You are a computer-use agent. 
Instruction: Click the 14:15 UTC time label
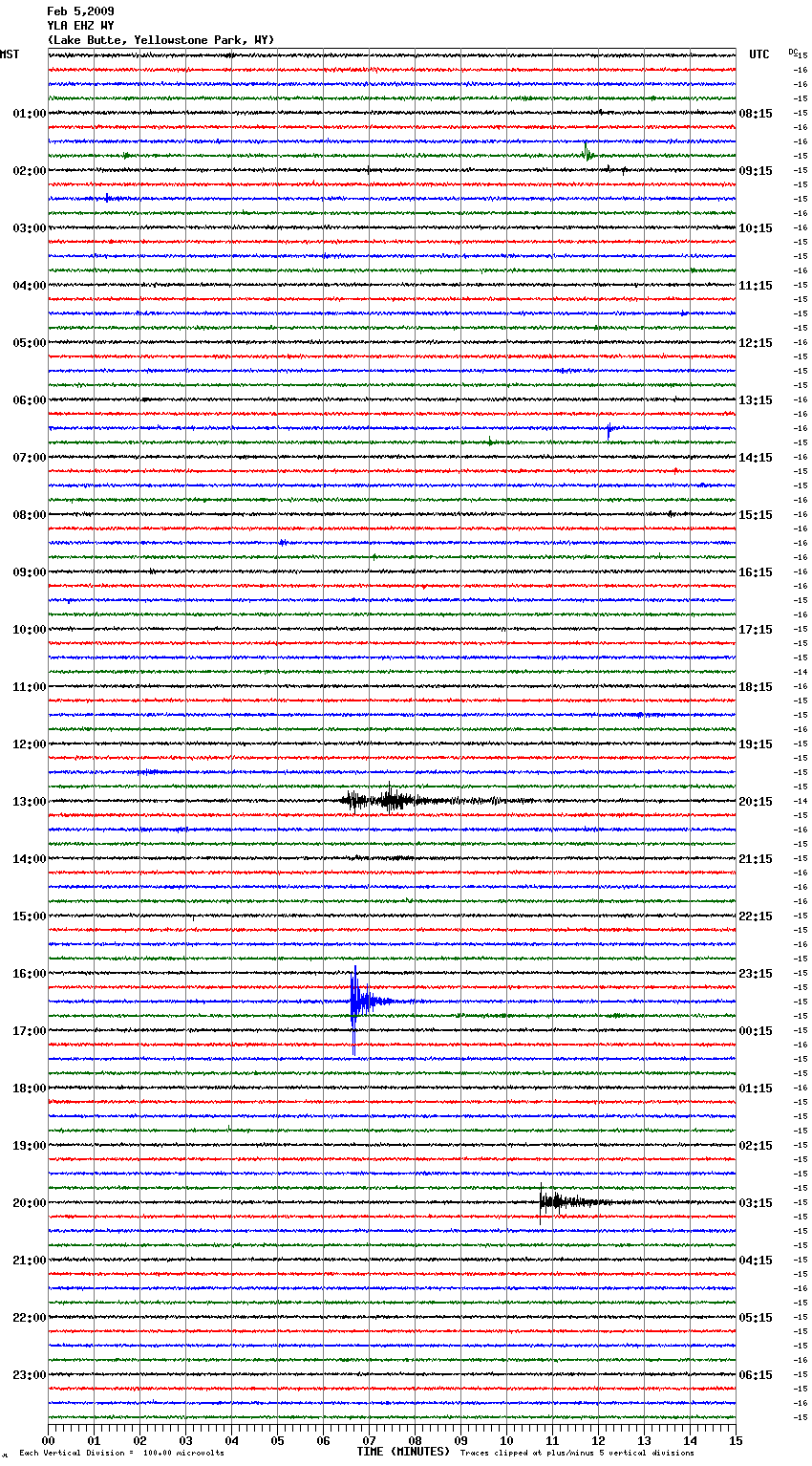tap(756, 458)
